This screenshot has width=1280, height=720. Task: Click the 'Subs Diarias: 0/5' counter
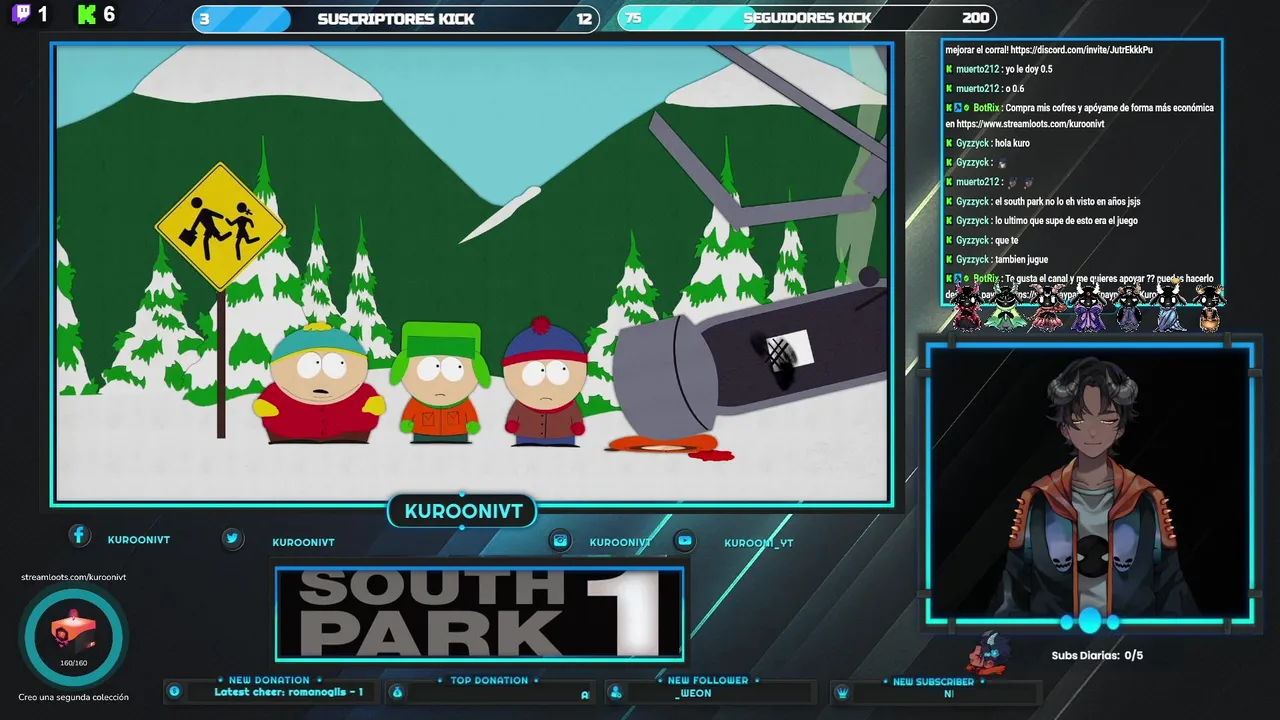click(x=1097, y=656)
